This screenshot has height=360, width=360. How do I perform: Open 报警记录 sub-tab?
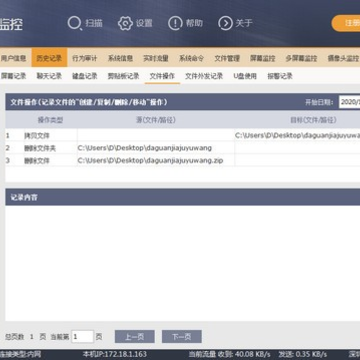click(x=280, y=76)
